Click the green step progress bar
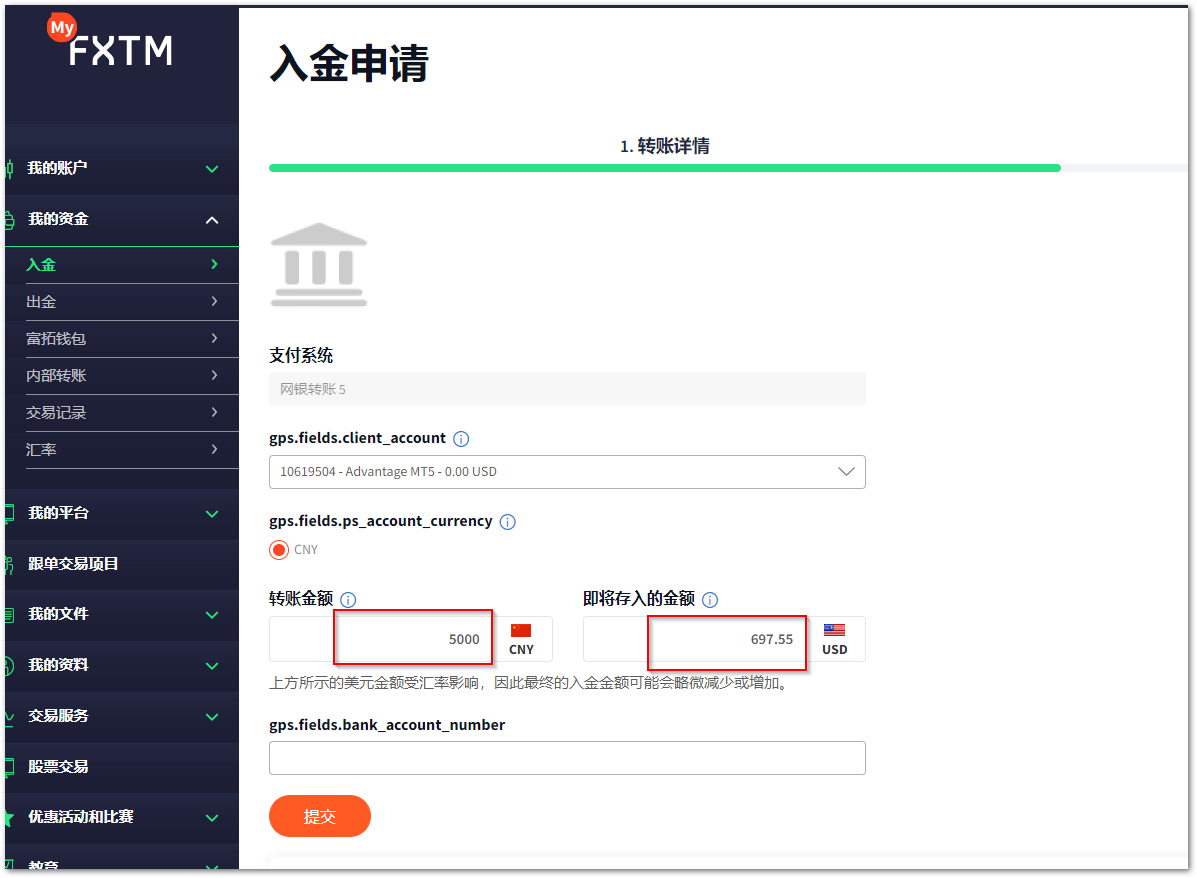The width and height of the screenshot is (1197, 878). pos(665,168)
